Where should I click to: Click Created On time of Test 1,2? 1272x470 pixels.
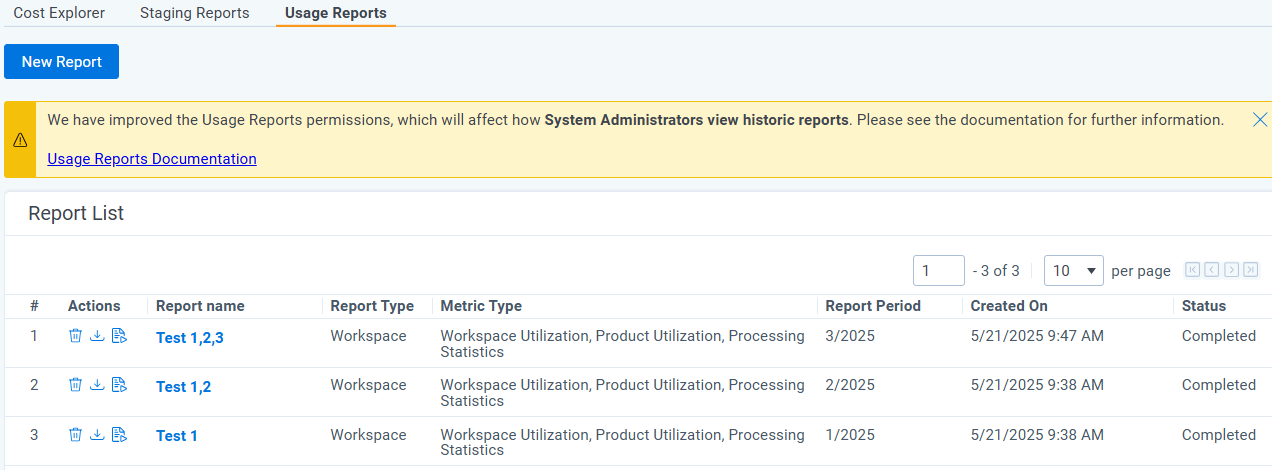1037,385
